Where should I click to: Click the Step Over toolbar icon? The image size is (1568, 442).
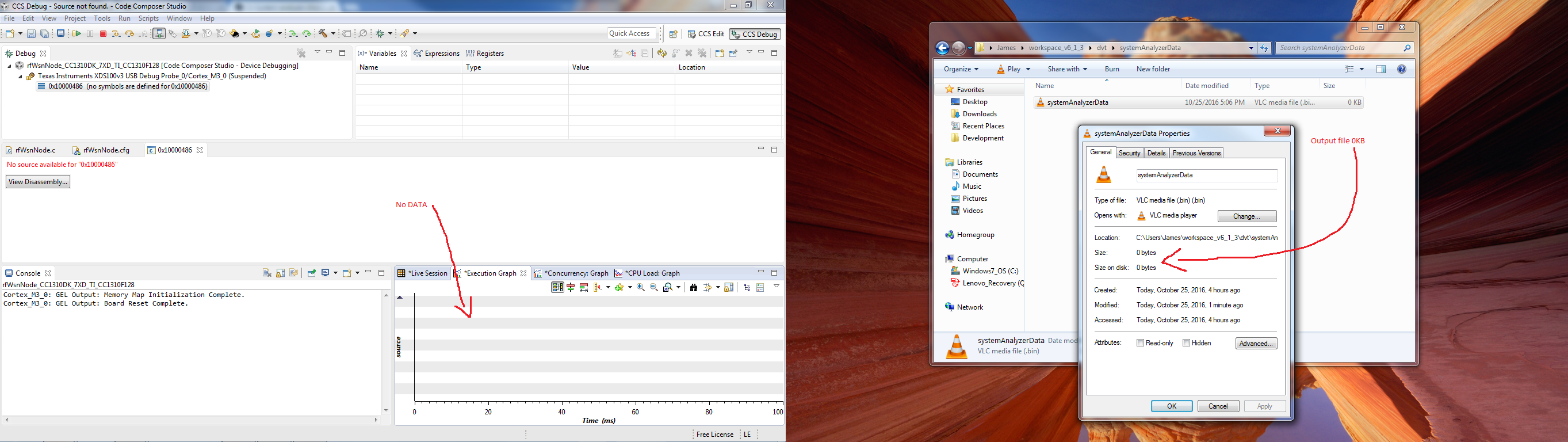[129, 33]
